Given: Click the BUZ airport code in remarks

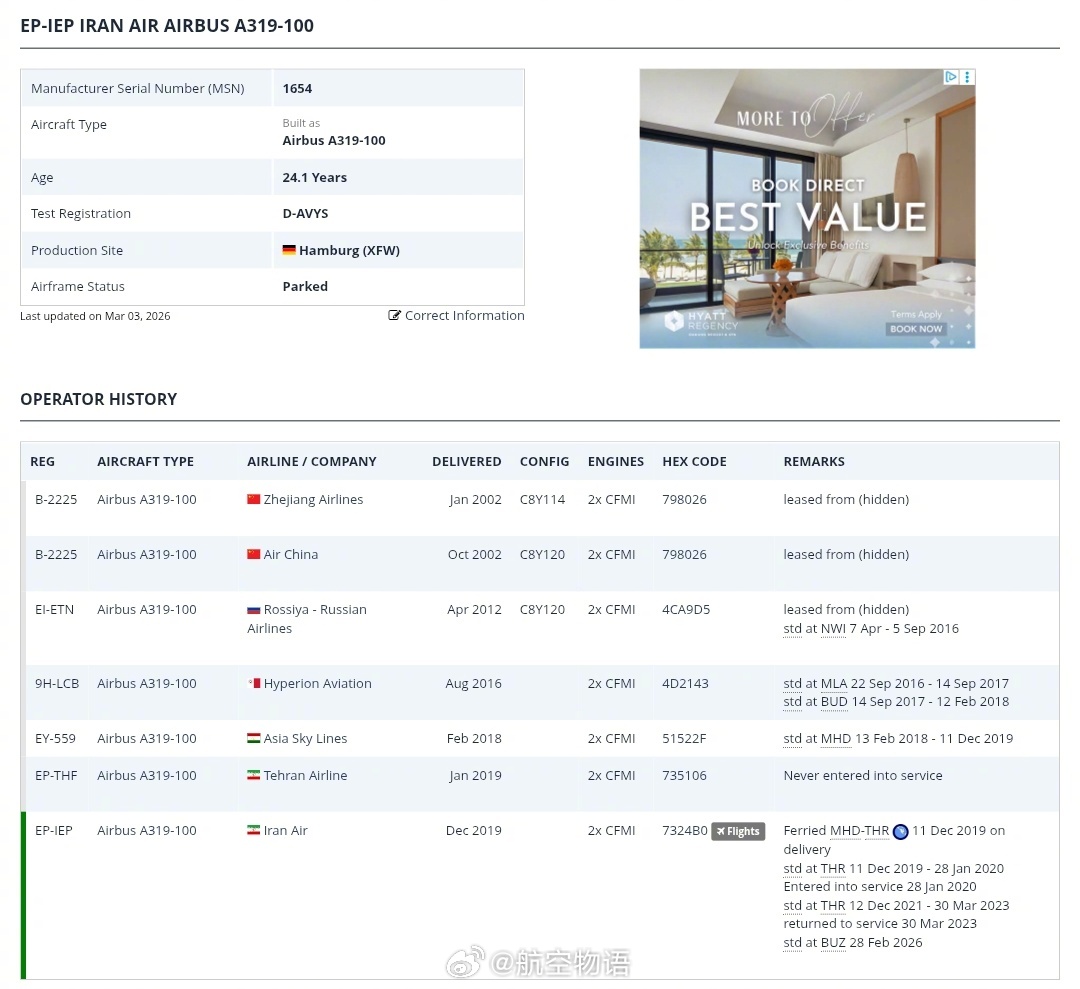Looking at the screenshot, I should 833,942.
